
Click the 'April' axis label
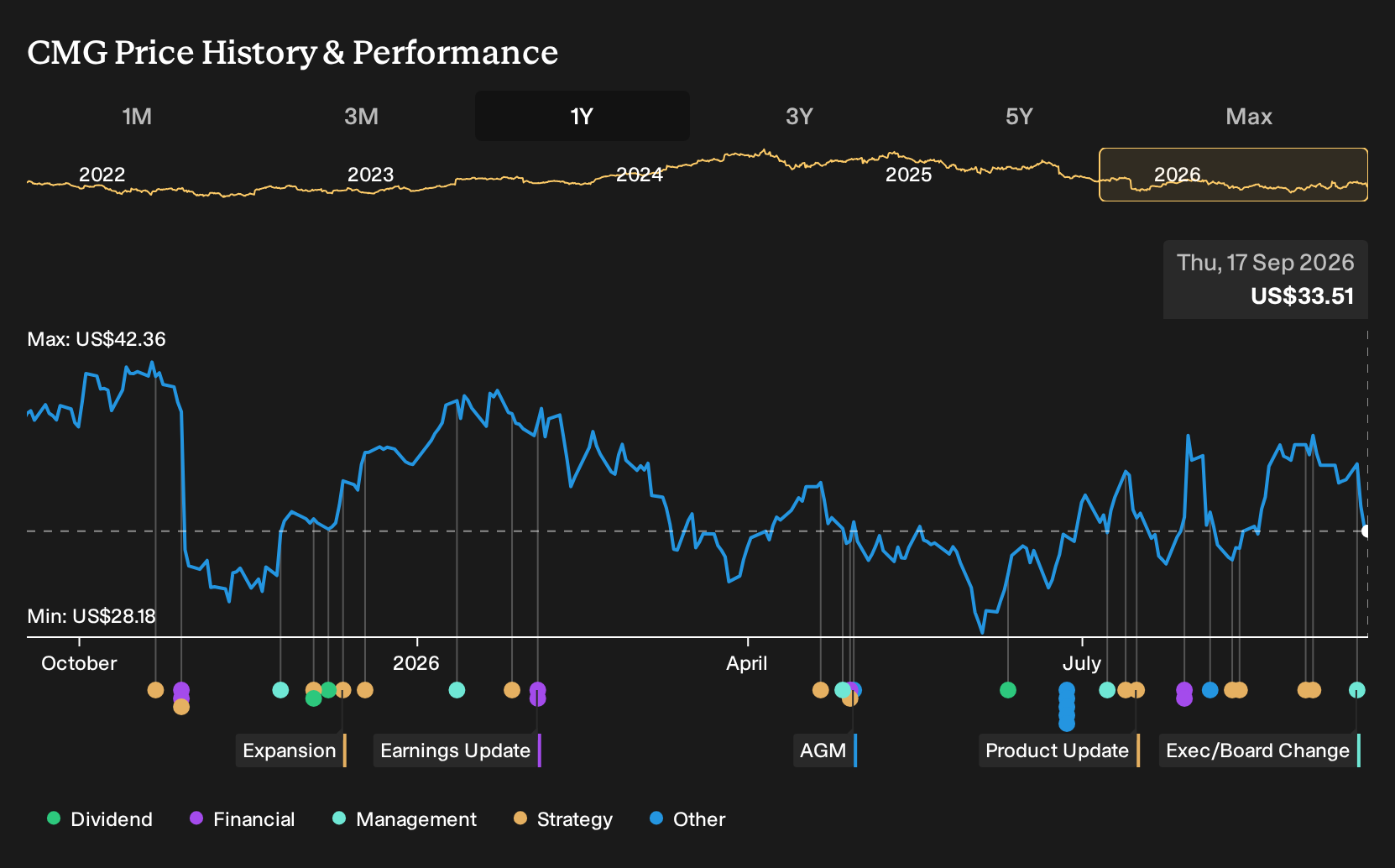click(747, 663)
